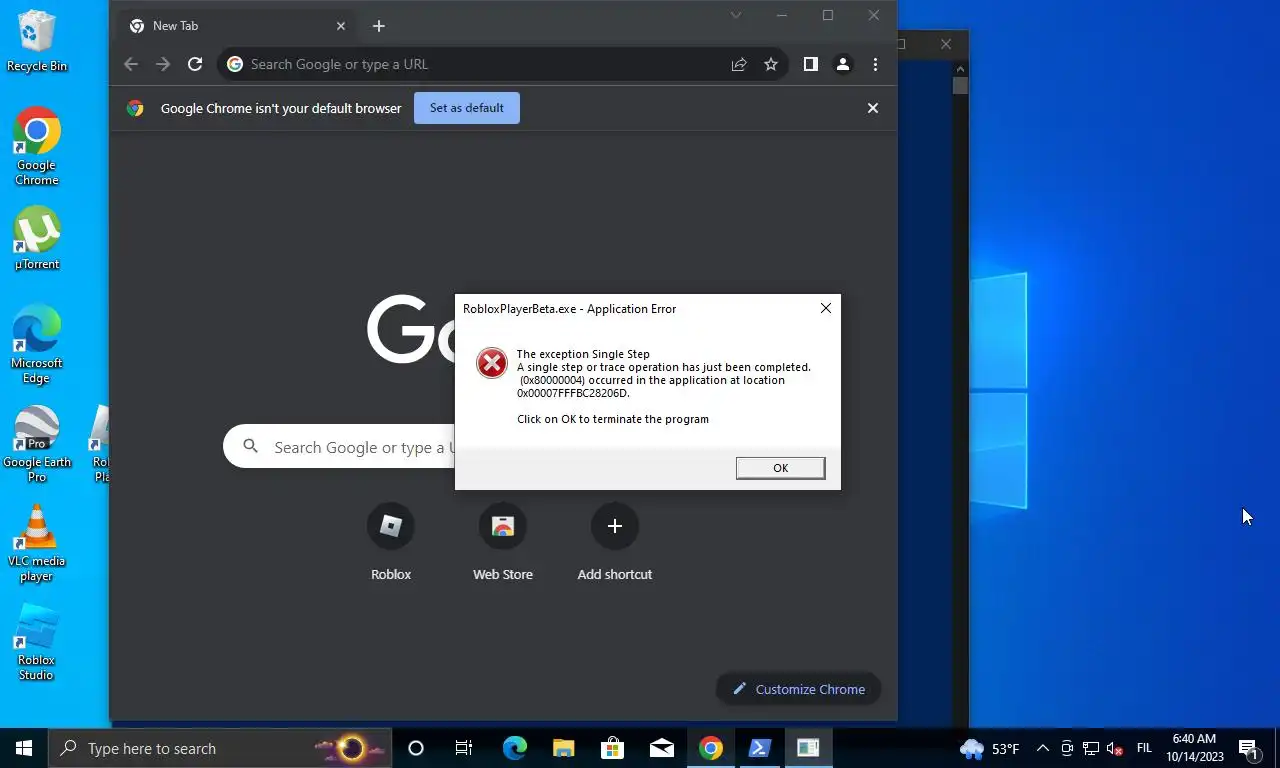Open the network status tray icon
This screenshot has height=768, width=1280.
point(1091,748)
